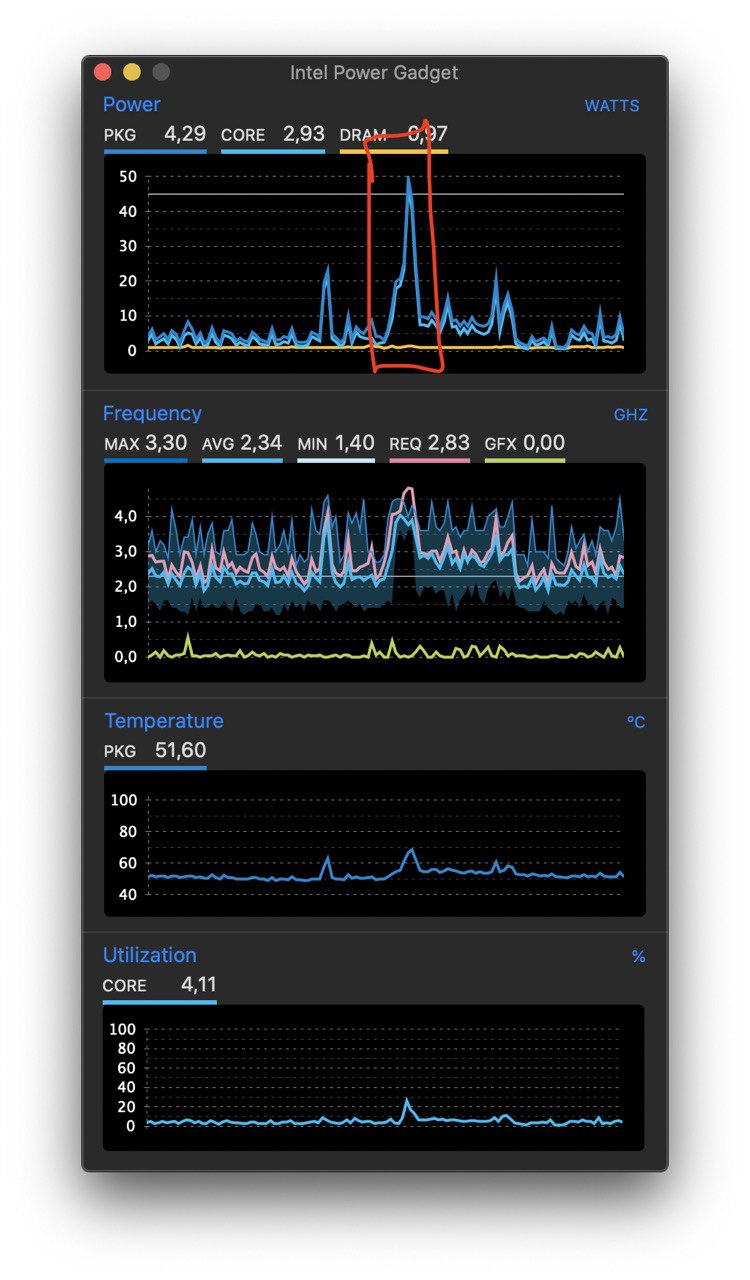Click the power graph plot area
This screenshot has width=750, height=1280.
coord(375,264)
